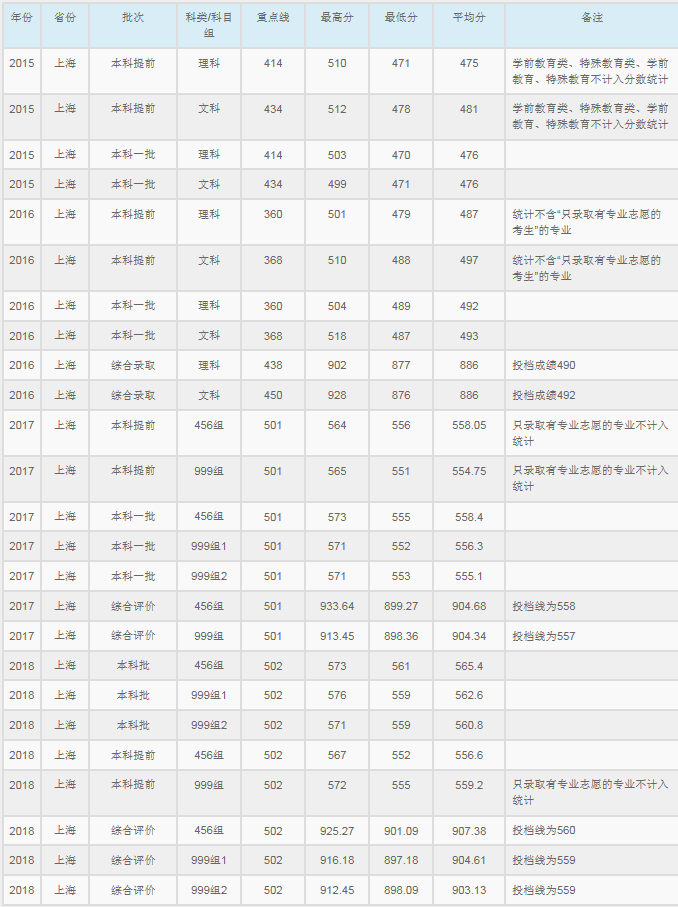Select average score 560.8
The image size is (678, 907).
(469, 725)
